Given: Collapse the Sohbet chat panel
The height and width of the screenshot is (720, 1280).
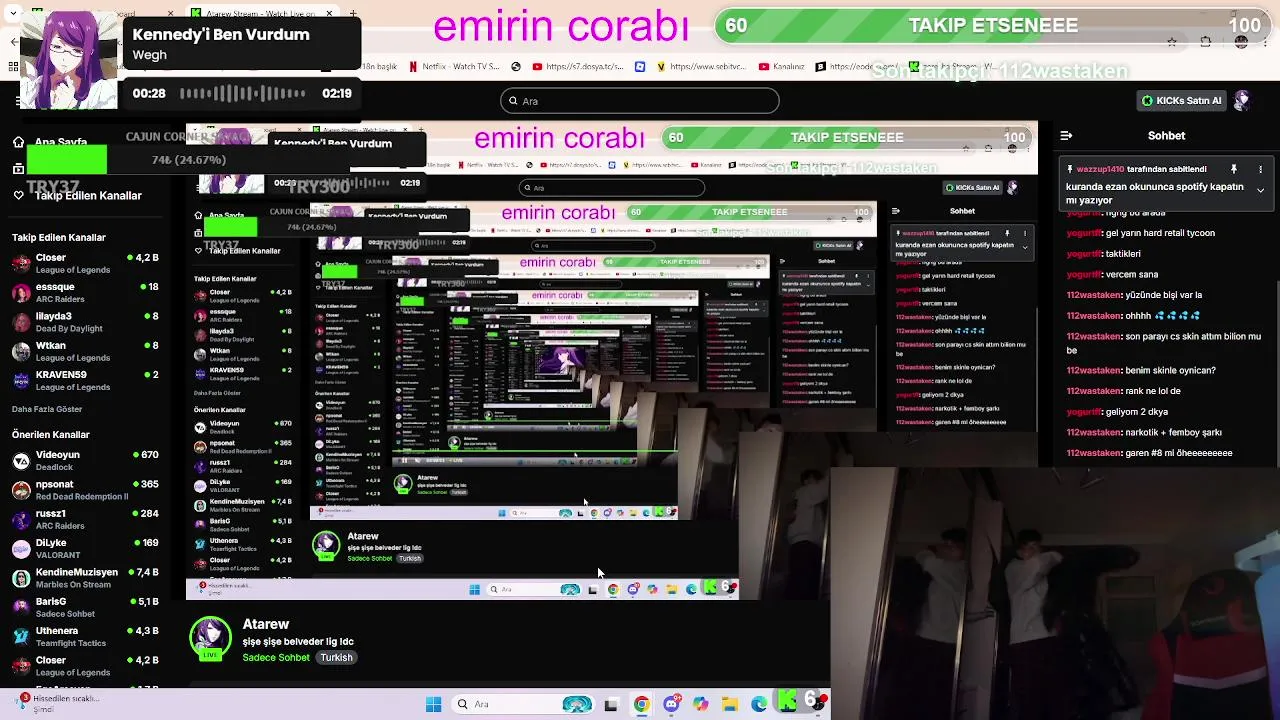Looking at the screenshot, I should click(1066, 136).
